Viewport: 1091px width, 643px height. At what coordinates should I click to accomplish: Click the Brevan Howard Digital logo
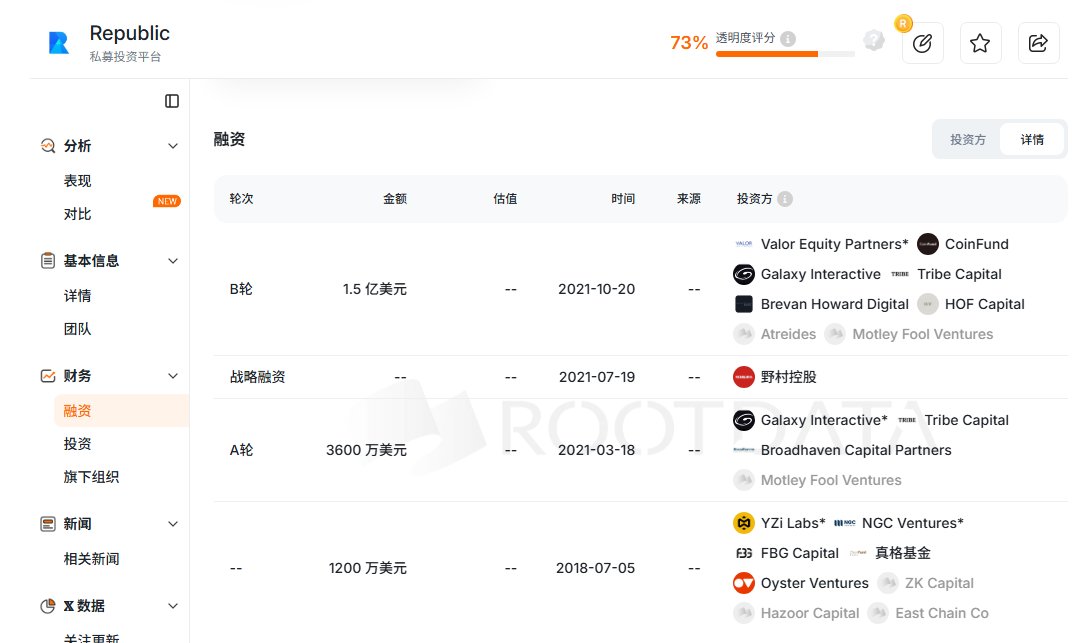tap(744, 304)
